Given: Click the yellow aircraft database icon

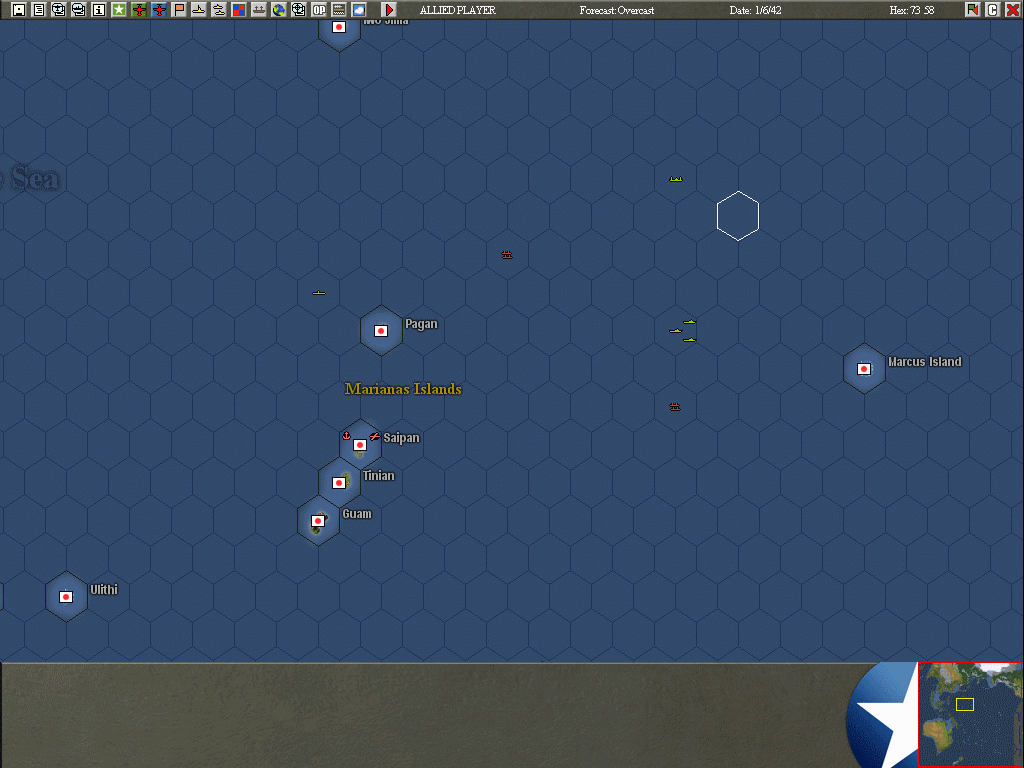Looking at the screenshot, I should tap(198, 10).
